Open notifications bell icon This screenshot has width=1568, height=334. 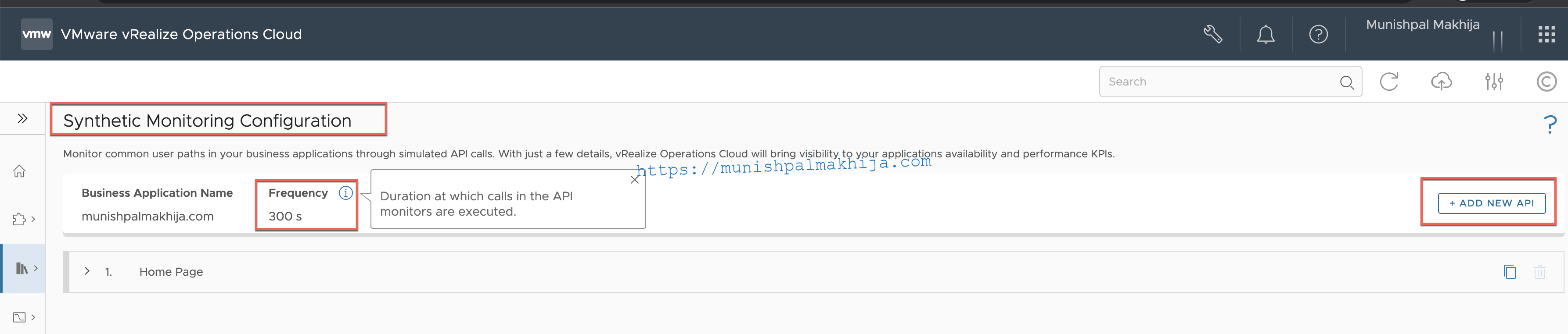click(x=1266, y=34)
